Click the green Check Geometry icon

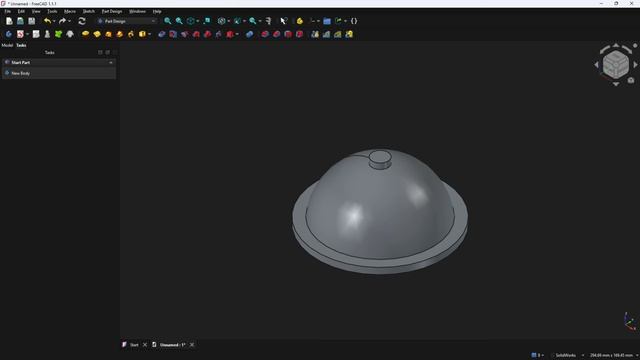(58, 34)
